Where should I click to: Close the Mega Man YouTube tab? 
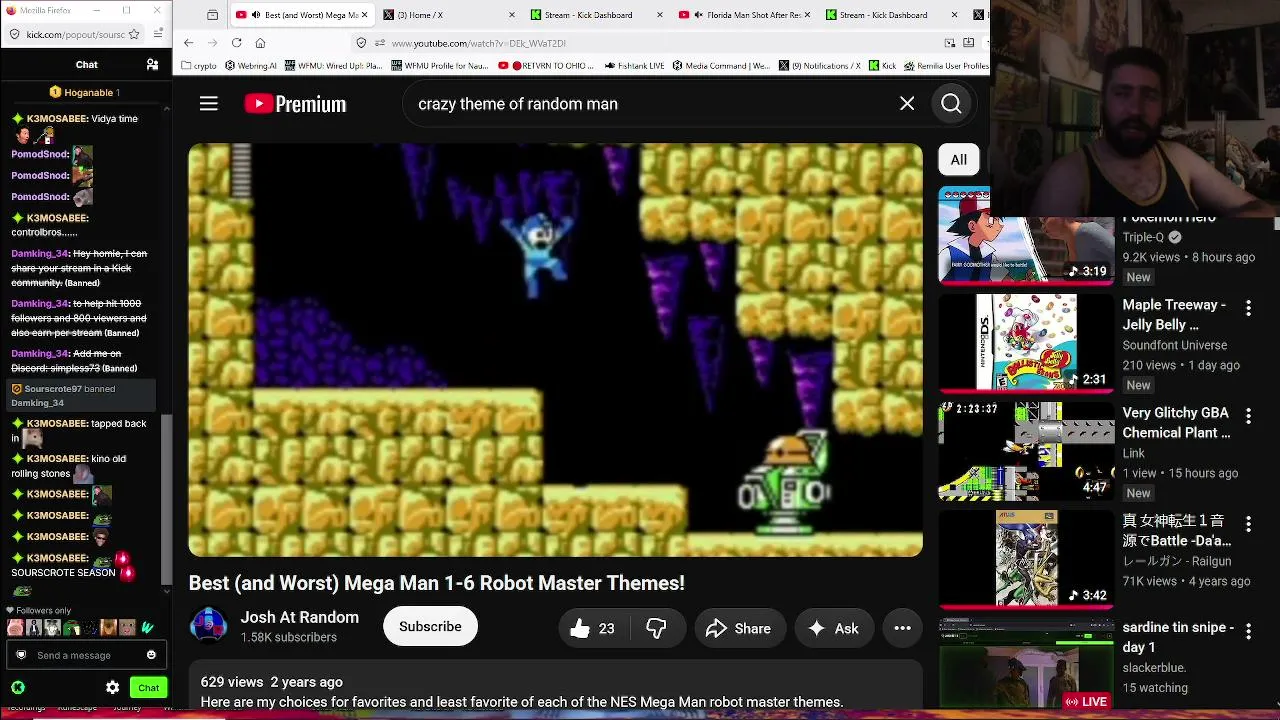364,15
